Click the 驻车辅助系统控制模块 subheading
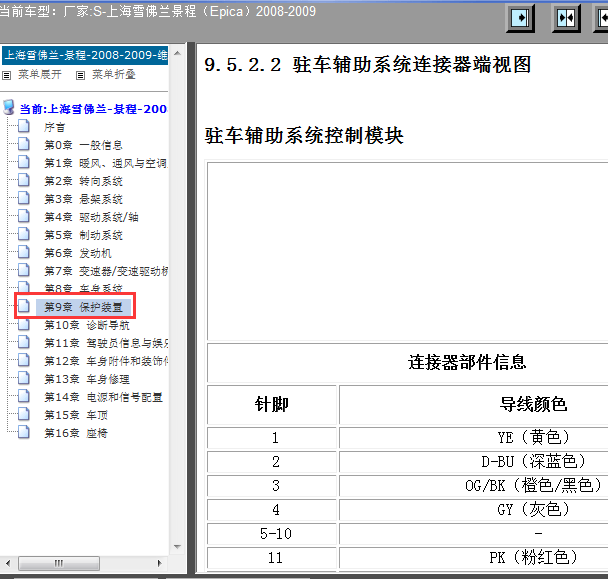The image size is (608, 579). [x=304, y=136]
